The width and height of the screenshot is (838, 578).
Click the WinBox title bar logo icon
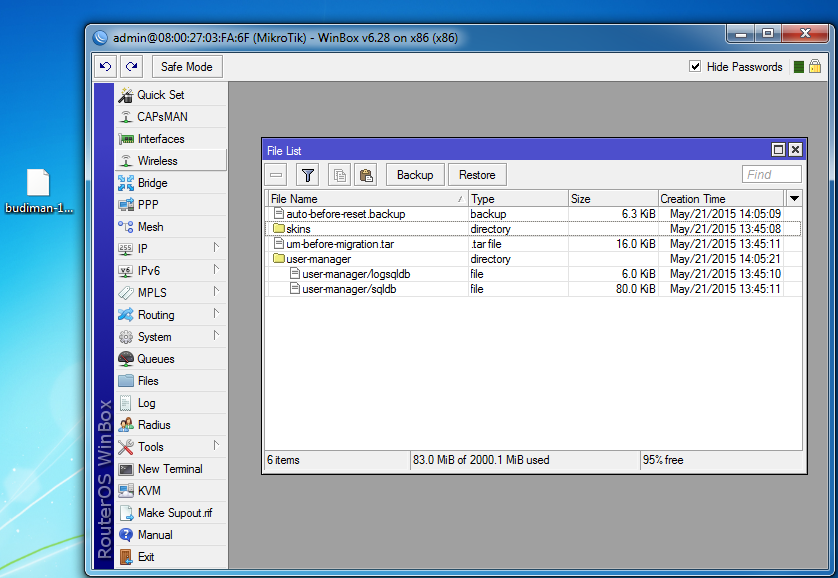100,38
